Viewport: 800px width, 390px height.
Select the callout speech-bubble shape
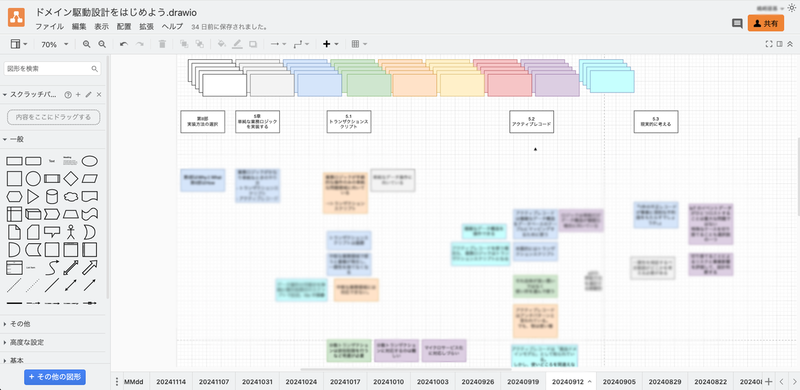point(52,232)
